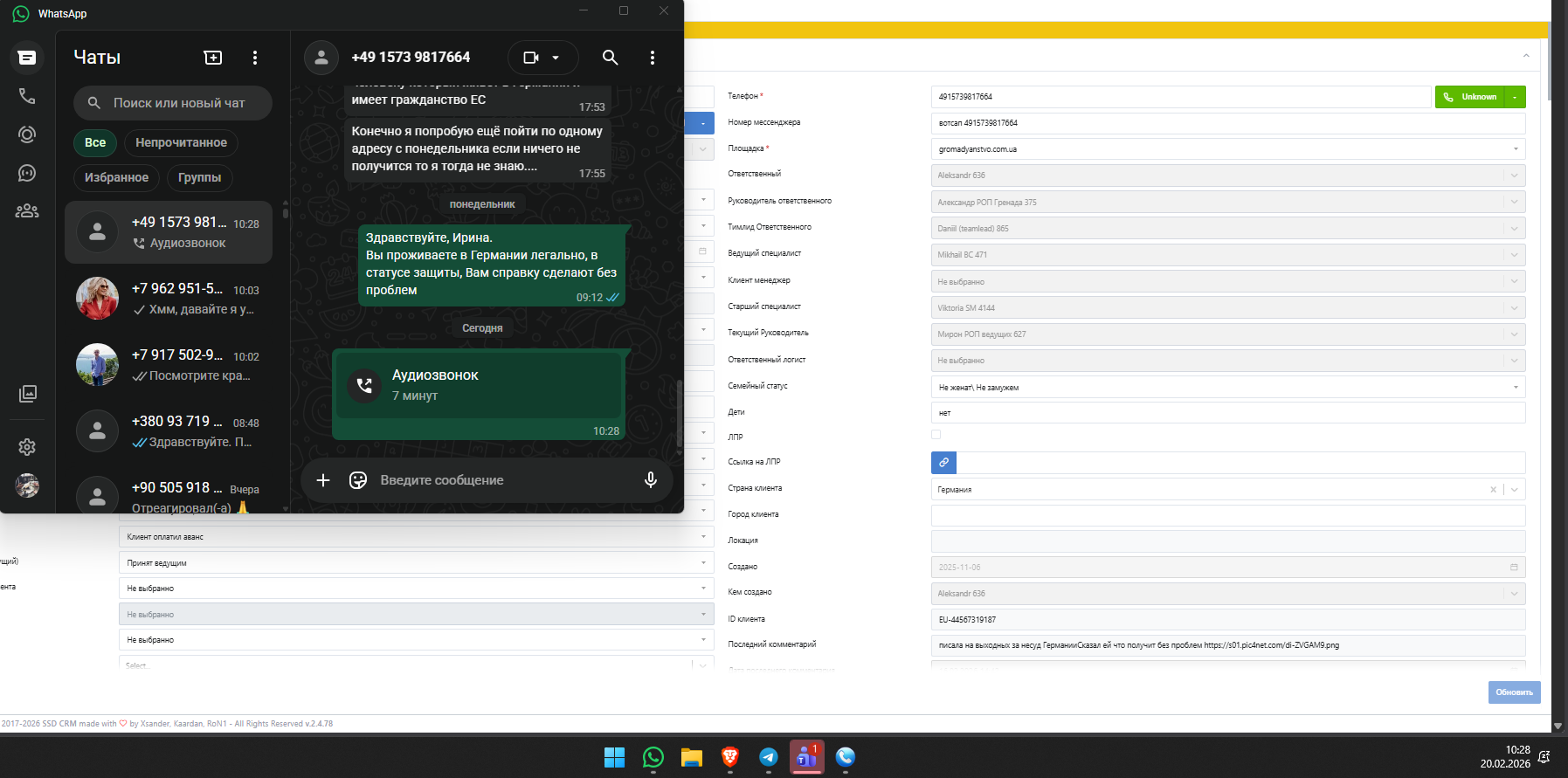Open the media gallery icon in WhatsApp sidebar
The width and height of the screenshot is (1568, 778).
point(28,394)
